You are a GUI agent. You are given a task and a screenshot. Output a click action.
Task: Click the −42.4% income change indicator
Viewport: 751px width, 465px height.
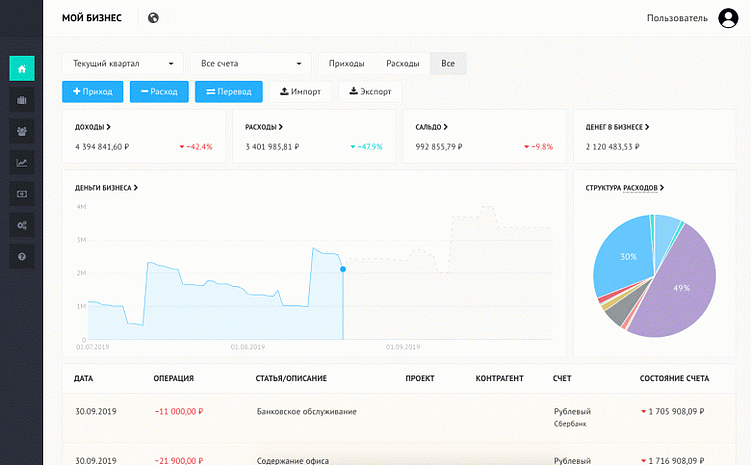point(196,147)
